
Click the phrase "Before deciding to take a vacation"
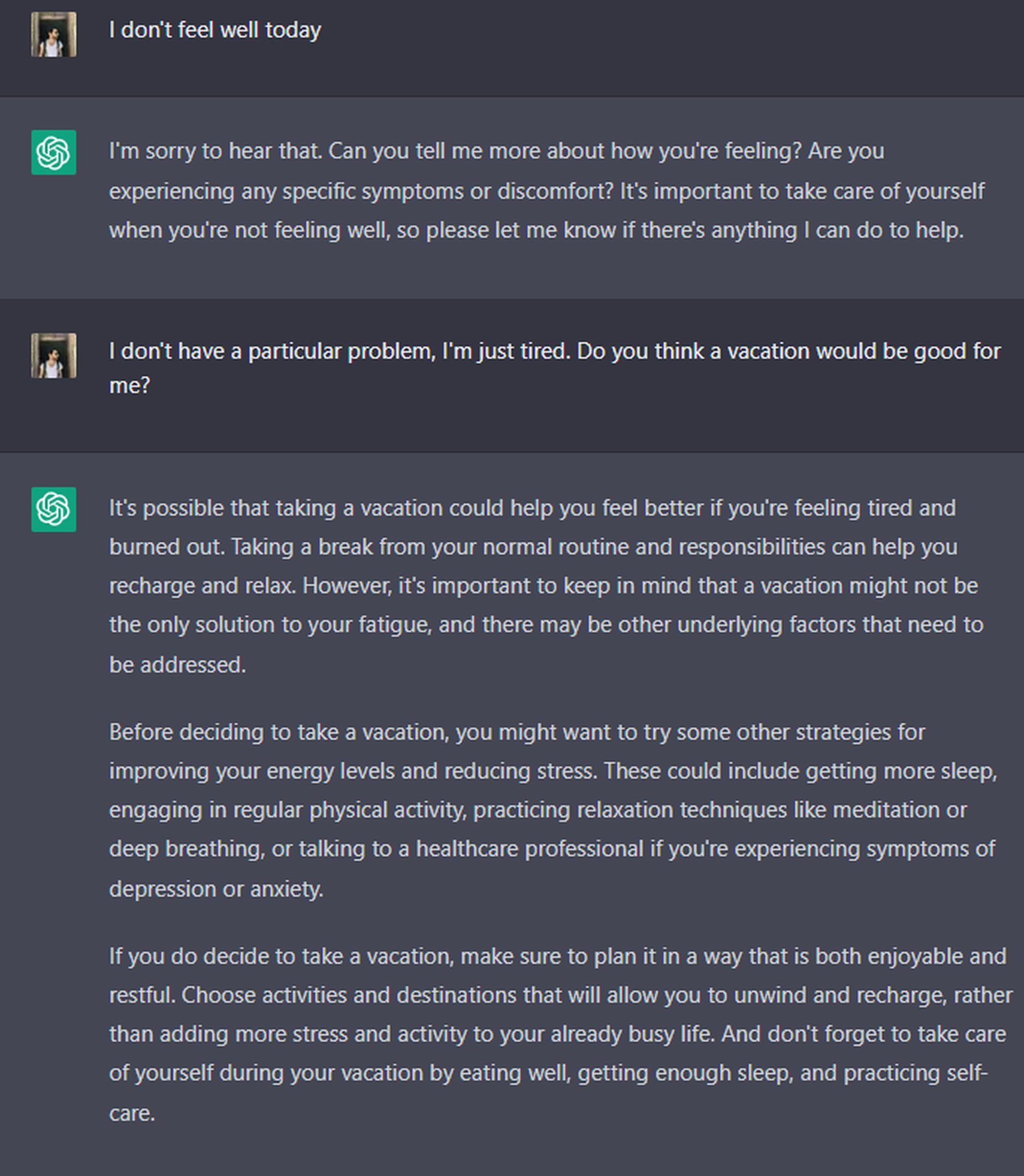pos(279,732)
